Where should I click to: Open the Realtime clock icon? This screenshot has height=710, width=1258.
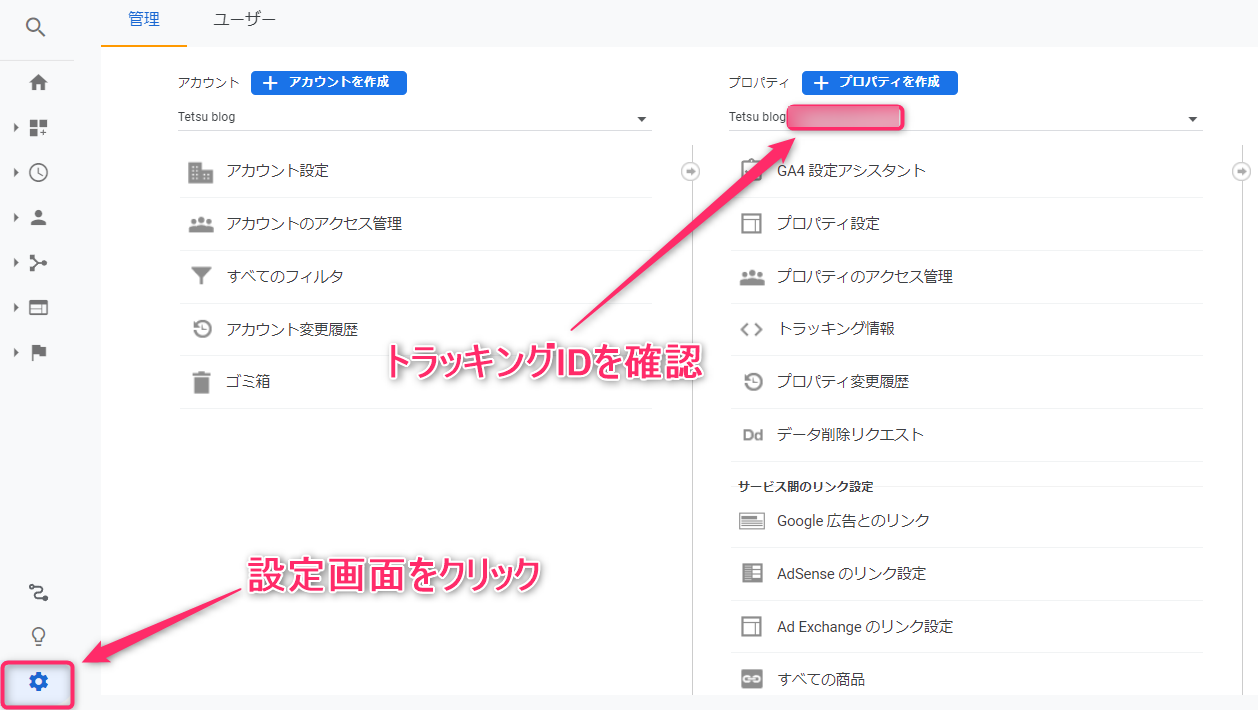37,172
